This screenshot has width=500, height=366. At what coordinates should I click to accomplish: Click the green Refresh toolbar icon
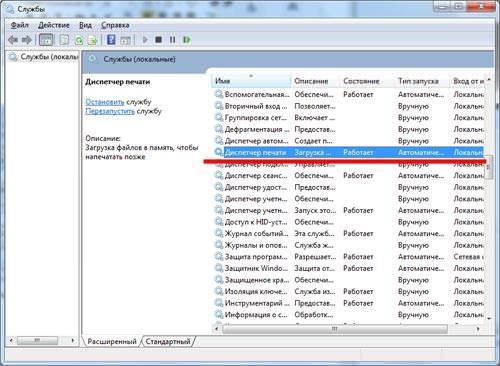pos(79,40)
